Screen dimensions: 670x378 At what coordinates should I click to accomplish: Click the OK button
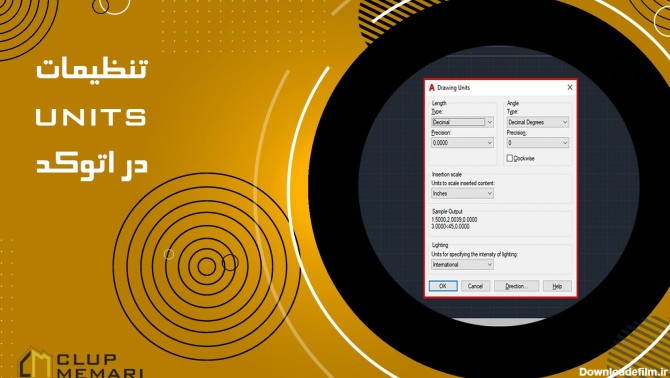(443, 286)
